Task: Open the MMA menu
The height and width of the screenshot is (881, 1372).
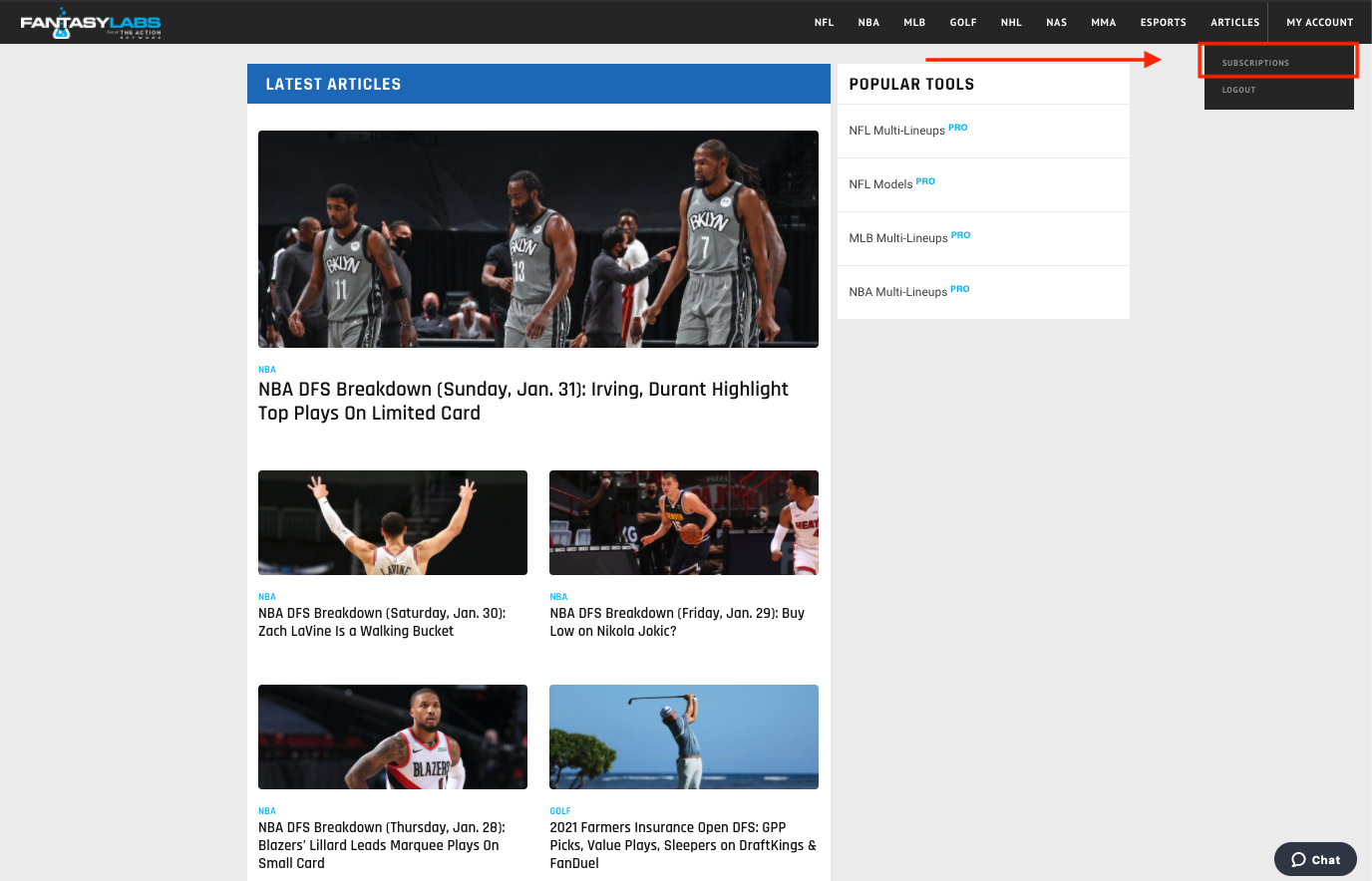Action: pos(1104,22)
